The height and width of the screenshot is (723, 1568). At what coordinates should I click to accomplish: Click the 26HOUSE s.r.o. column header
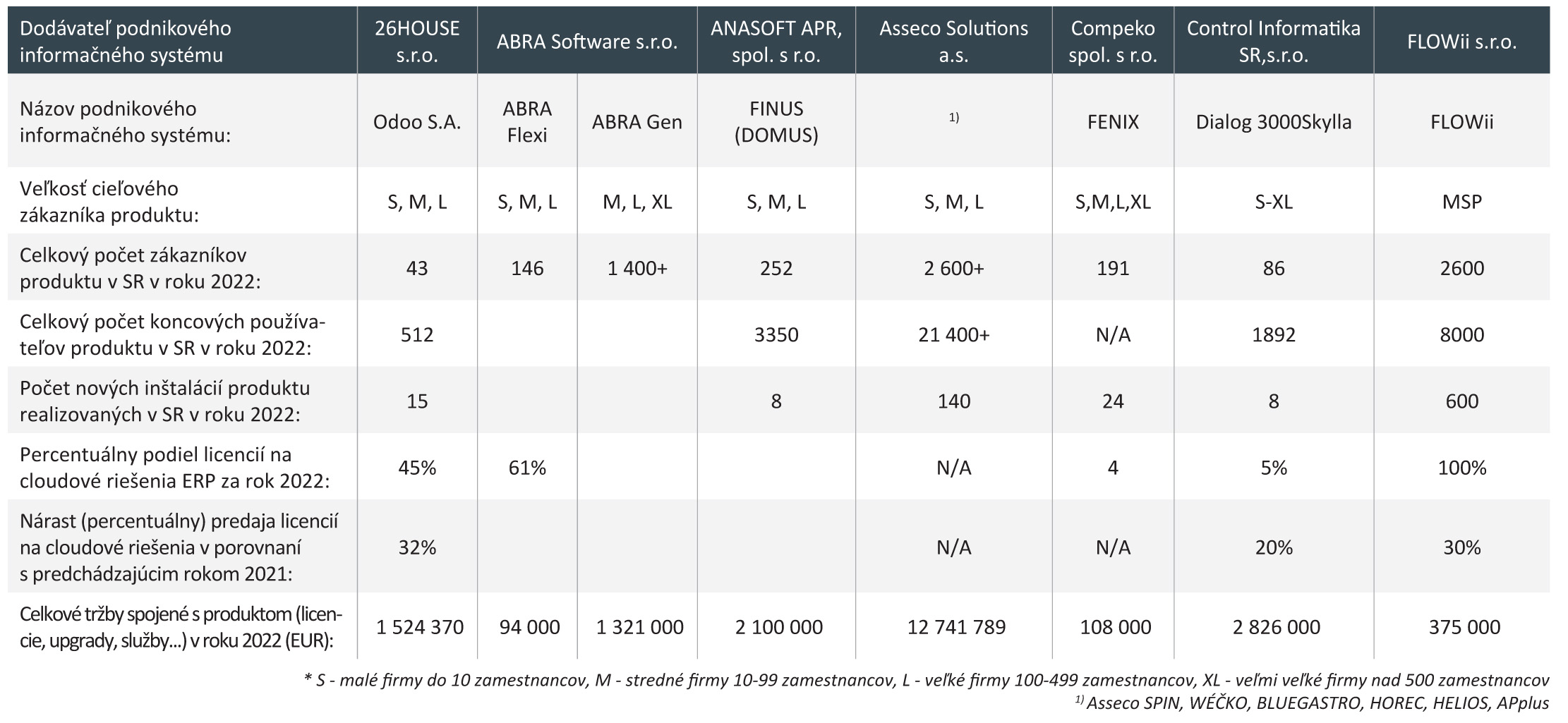pyautogui.click(x=417, y=41)
